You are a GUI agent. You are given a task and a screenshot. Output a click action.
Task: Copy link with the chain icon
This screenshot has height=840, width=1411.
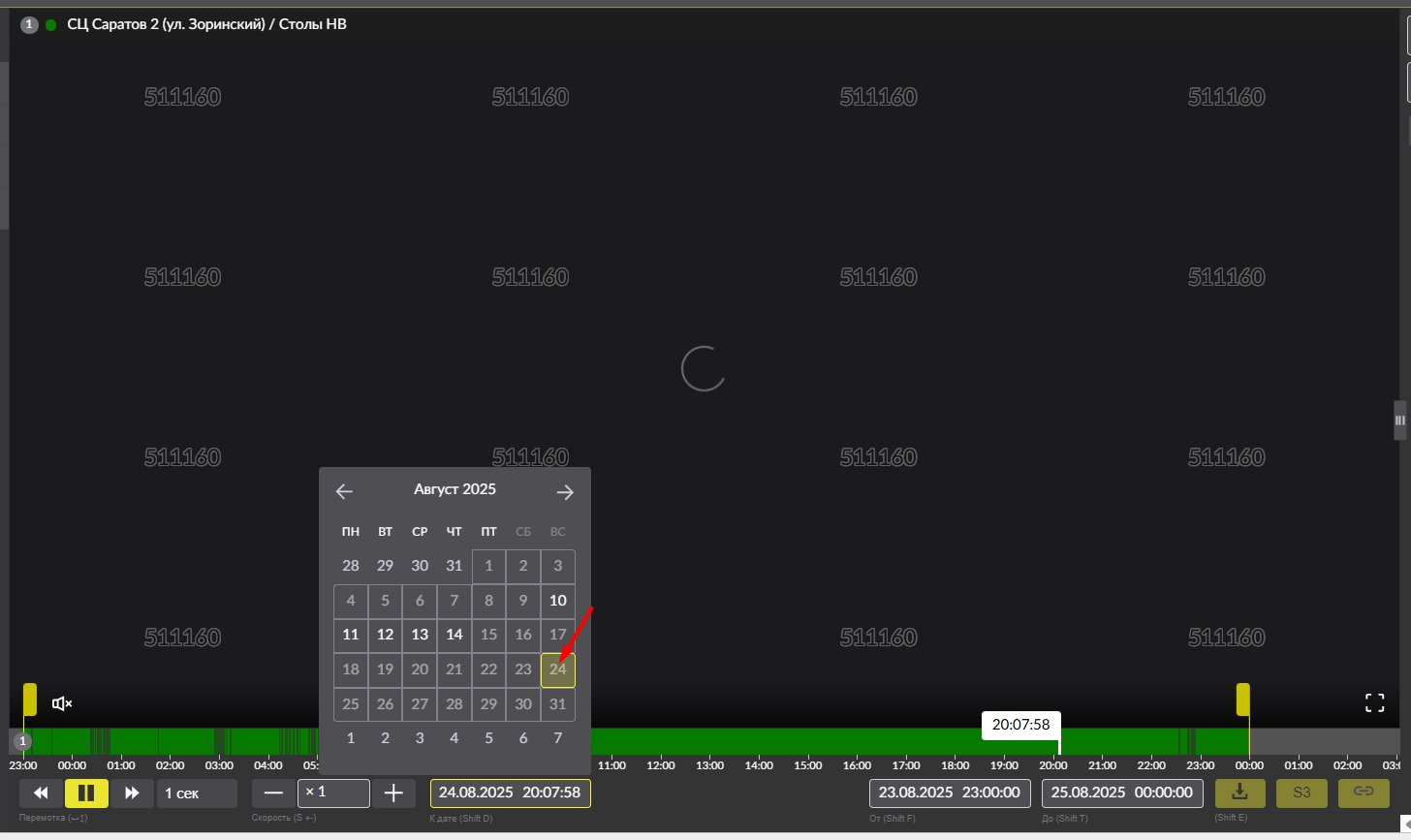(x=1364, y=793)
